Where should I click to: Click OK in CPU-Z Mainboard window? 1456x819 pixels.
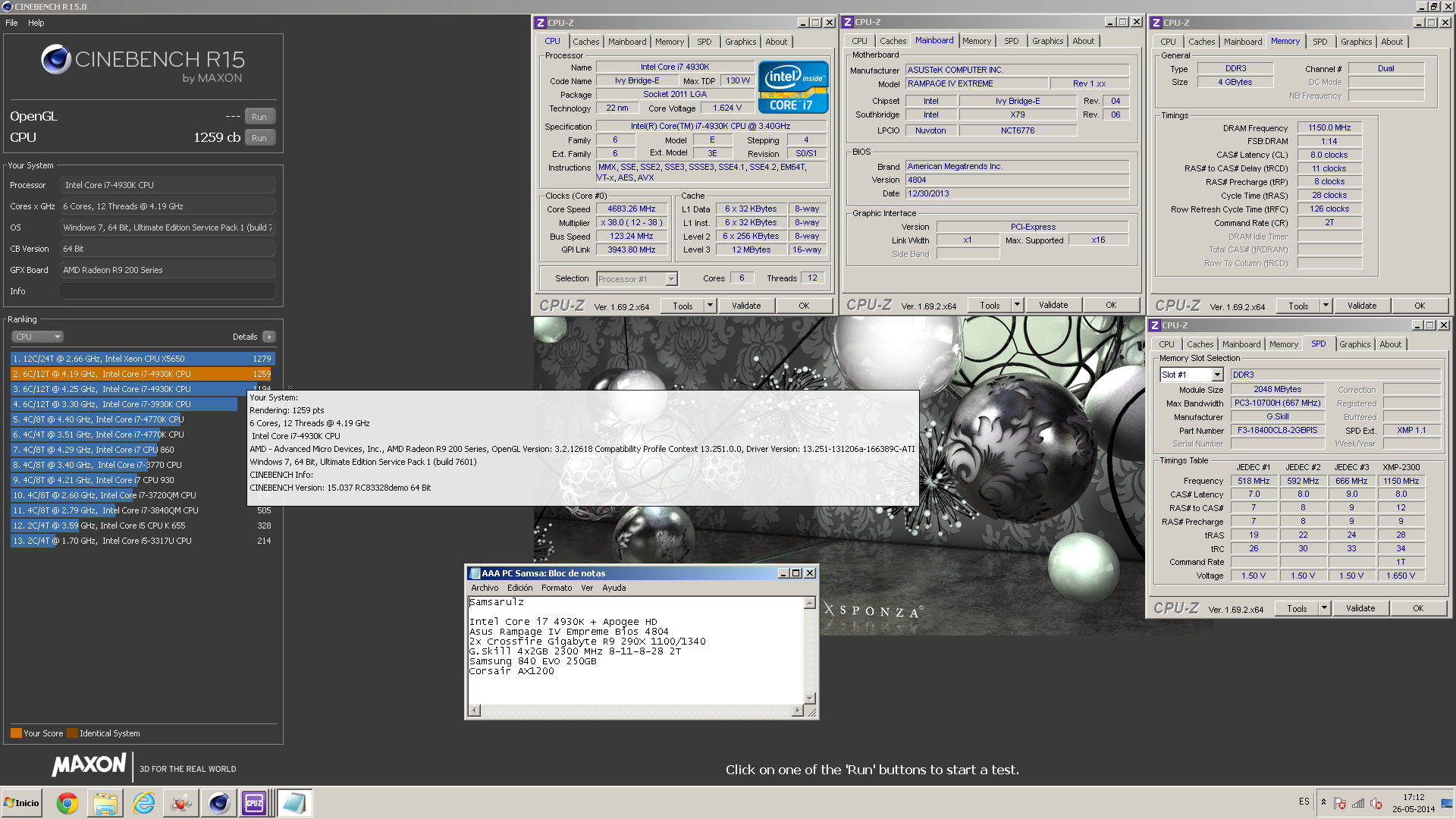point(1111,305)
